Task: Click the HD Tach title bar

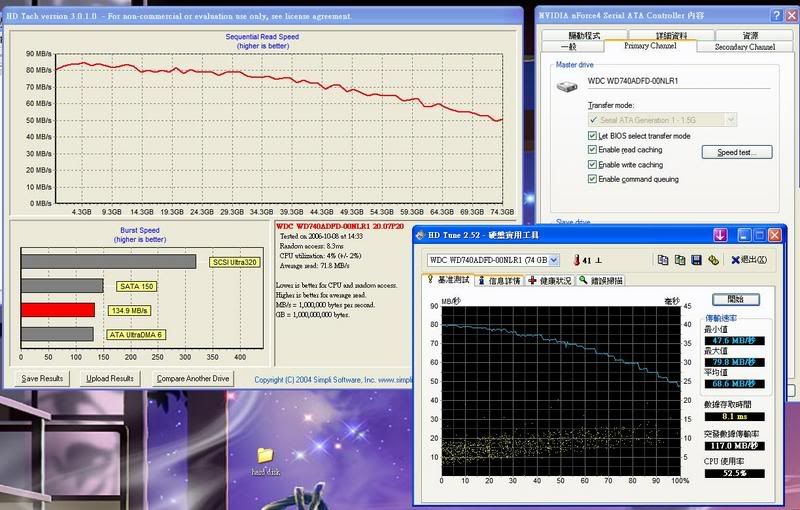Action: click(x=263, y=16)
